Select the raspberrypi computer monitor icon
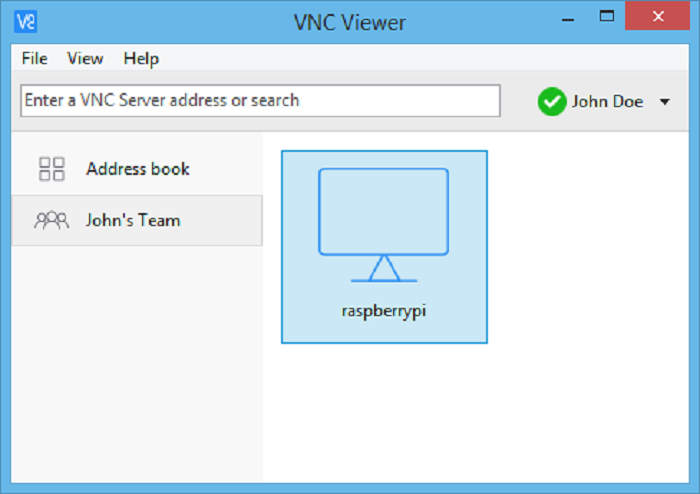Viewport: 700px width, 494px height. point(383,225)
